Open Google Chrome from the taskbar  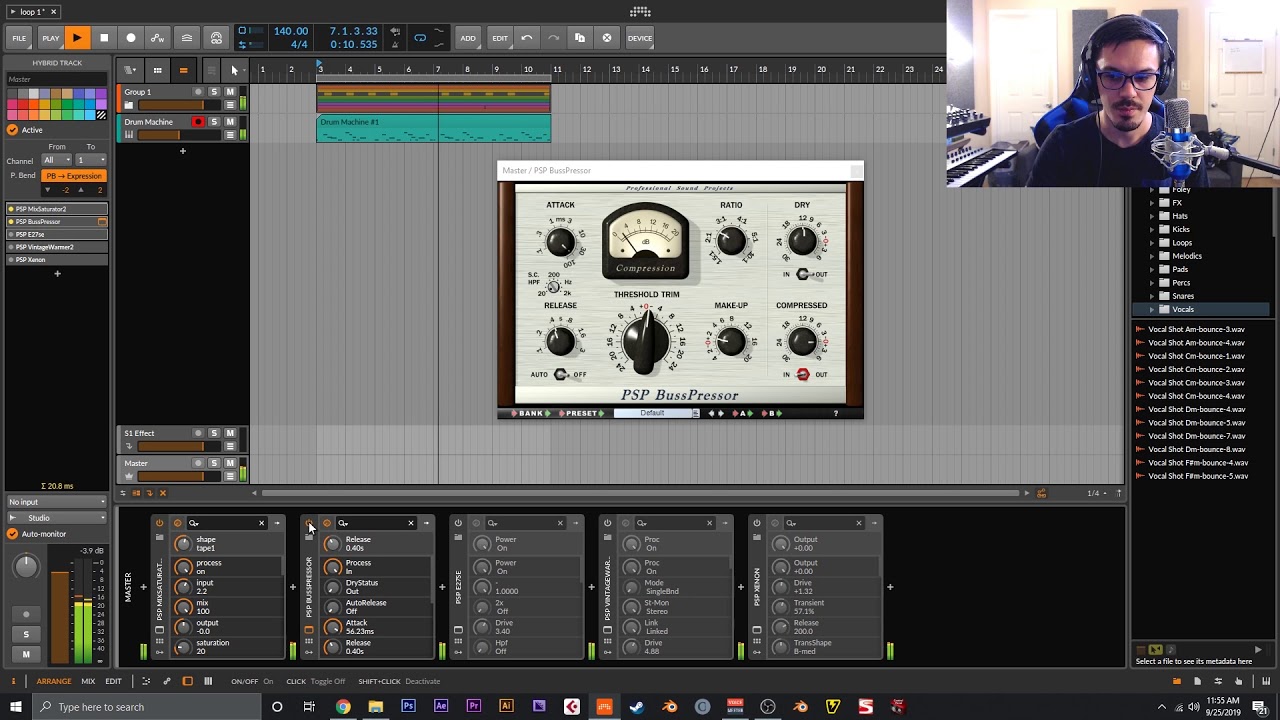tap(343, 707)
